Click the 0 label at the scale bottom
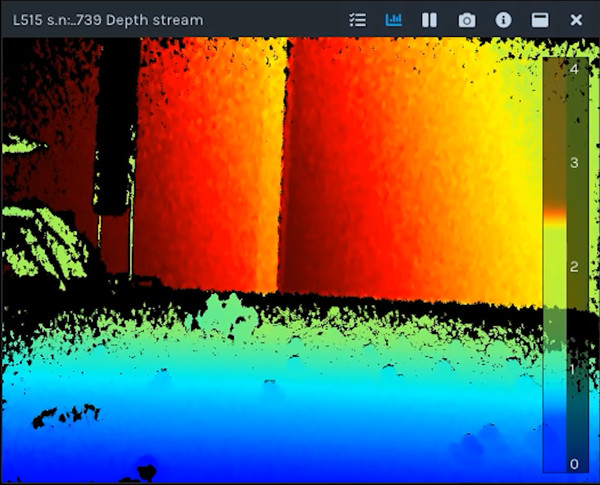The width and height of the screenshot is (600, 485). (574, 464)
